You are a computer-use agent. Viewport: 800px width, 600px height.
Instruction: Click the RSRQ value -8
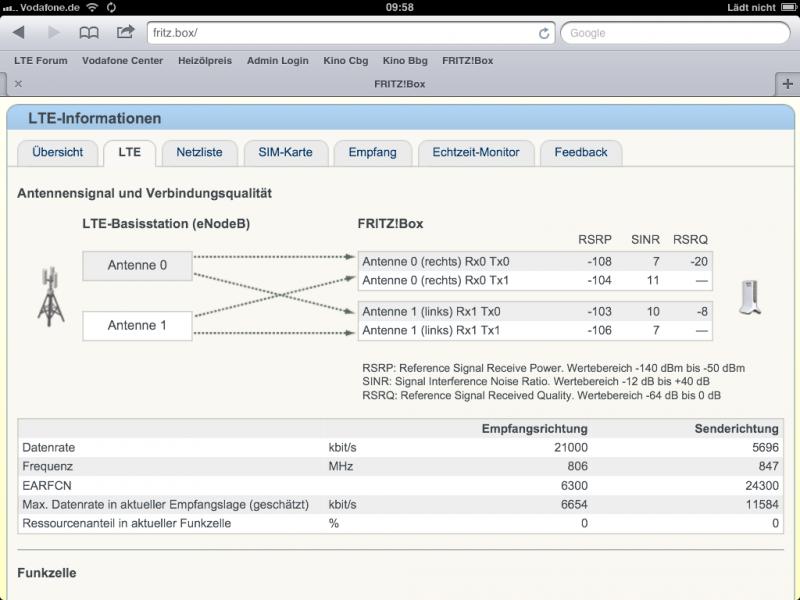[702, 312]
